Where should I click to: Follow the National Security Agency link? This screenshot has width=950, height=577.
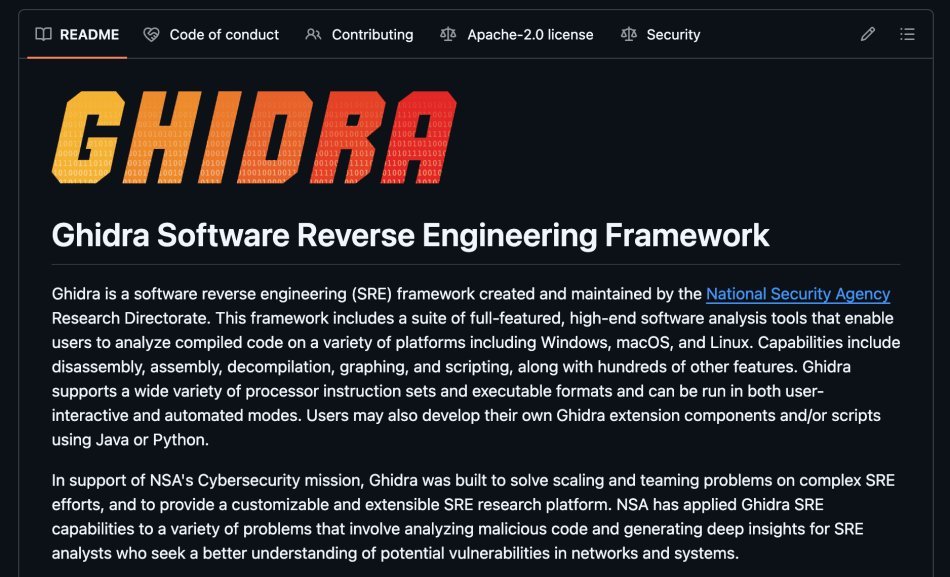(798, 294)
